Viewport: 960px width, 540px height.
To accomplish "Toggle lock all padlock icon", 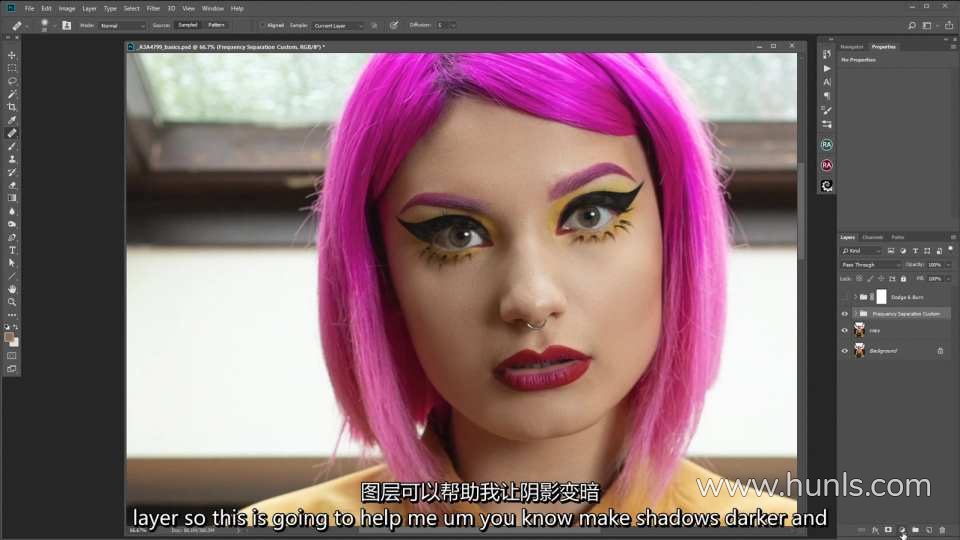I will [x=903, y=279].
